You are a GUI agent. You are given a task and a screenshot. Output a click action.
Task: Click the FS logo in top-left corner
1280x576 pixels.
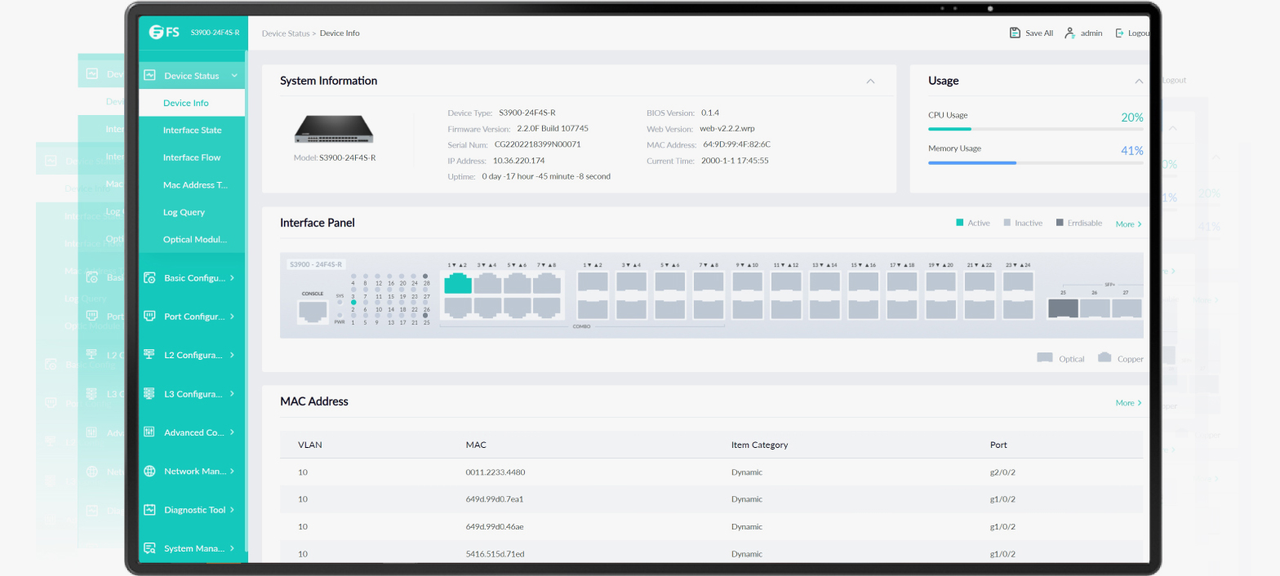tap(160, 31)
